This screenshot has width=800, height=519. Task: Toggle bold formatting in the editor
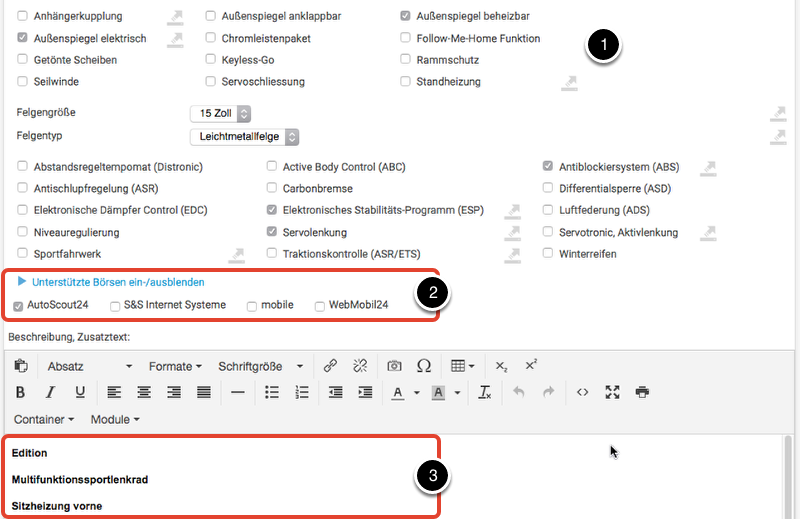pyautogui.click(x=21, y=392)
